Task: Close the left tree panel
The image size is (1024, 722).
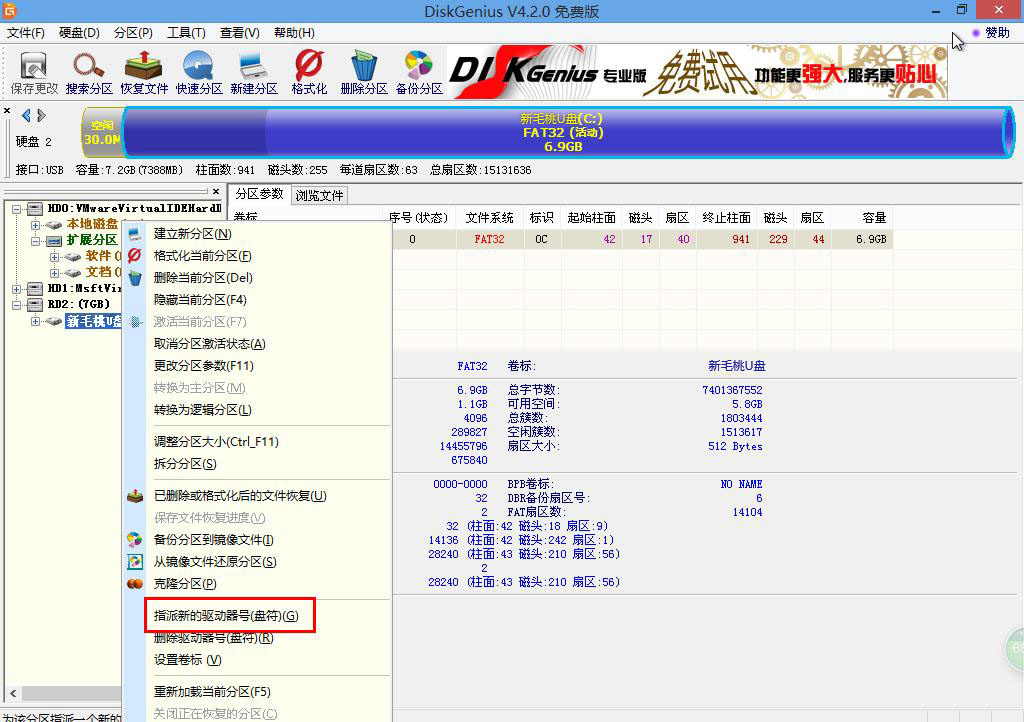Action: tap(216, 191)
